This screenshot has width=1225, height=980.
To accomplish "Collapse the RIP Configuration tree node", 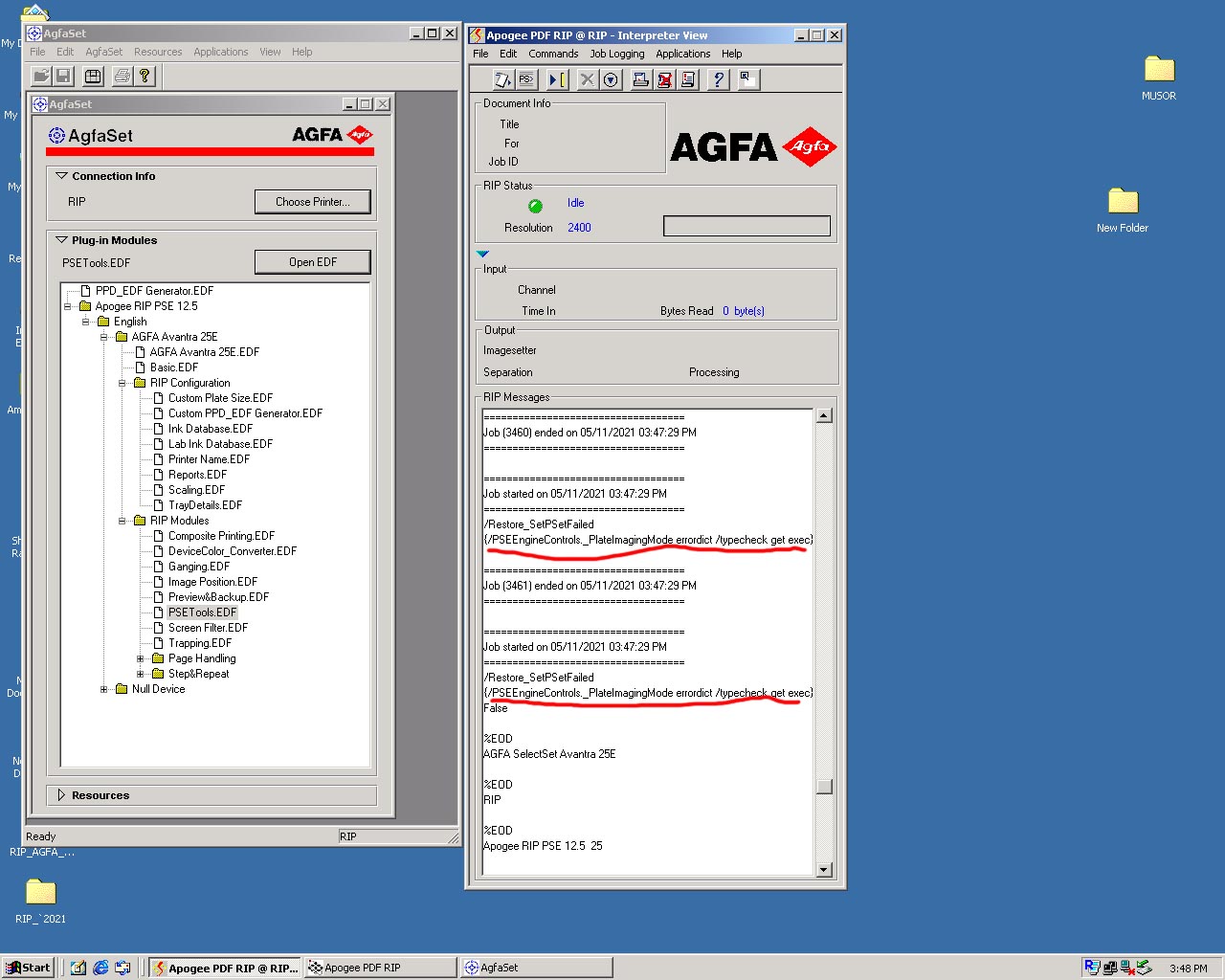I will [122, 383].
